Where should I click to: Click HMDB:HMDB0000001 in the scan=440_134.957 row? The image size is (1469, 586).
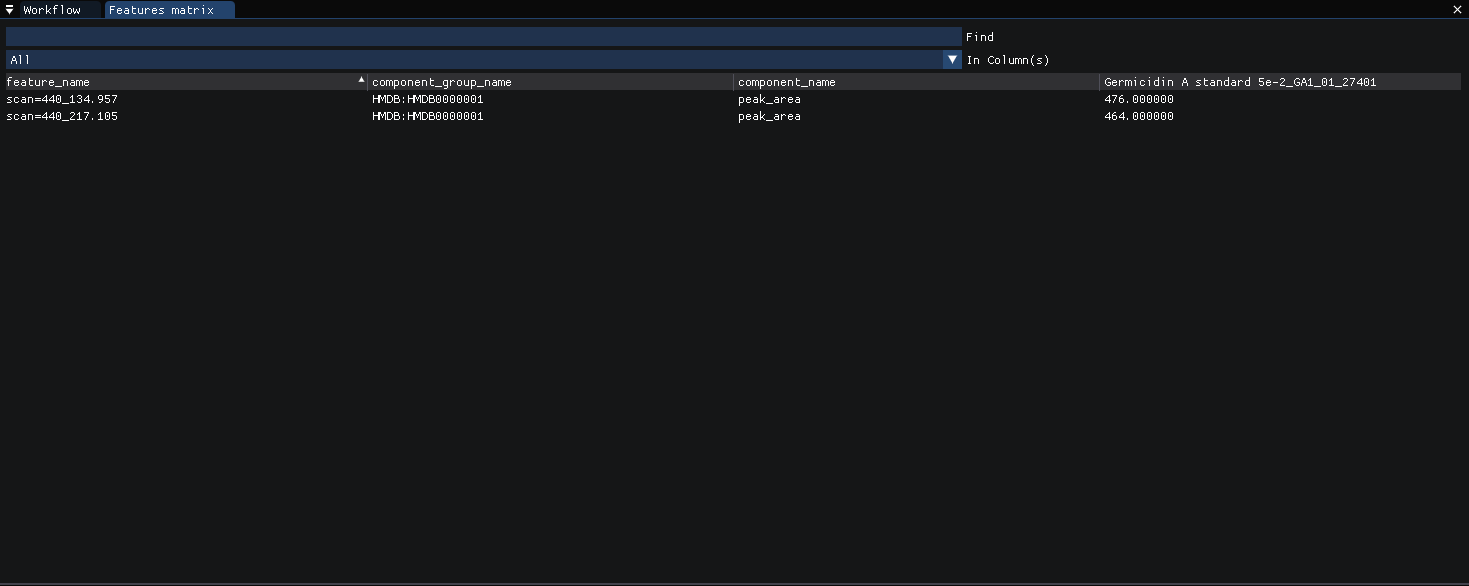click(x=428, y=99)
